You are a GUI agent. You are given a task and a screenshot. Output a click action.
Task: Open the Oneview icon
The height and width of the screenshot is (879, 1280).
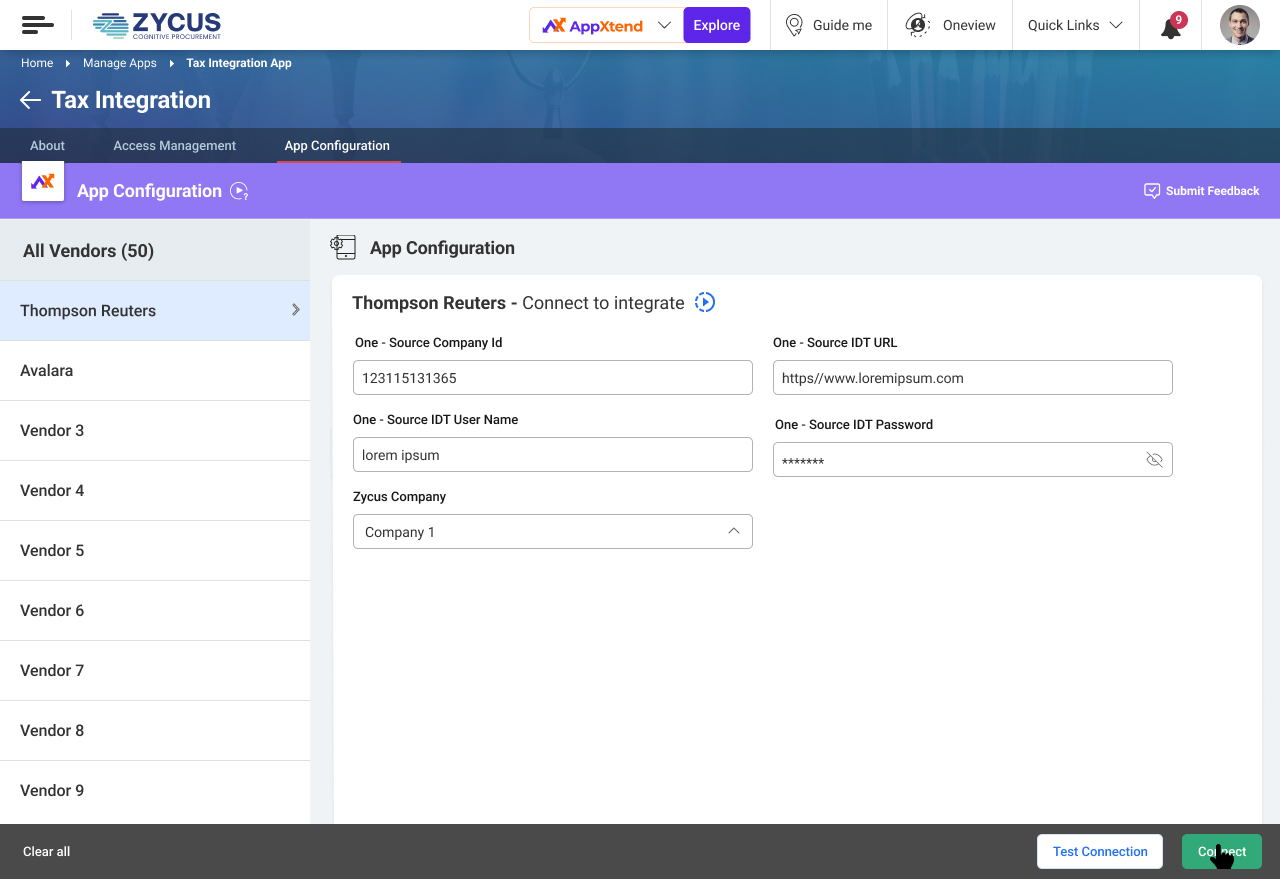(x=917, y=25)
